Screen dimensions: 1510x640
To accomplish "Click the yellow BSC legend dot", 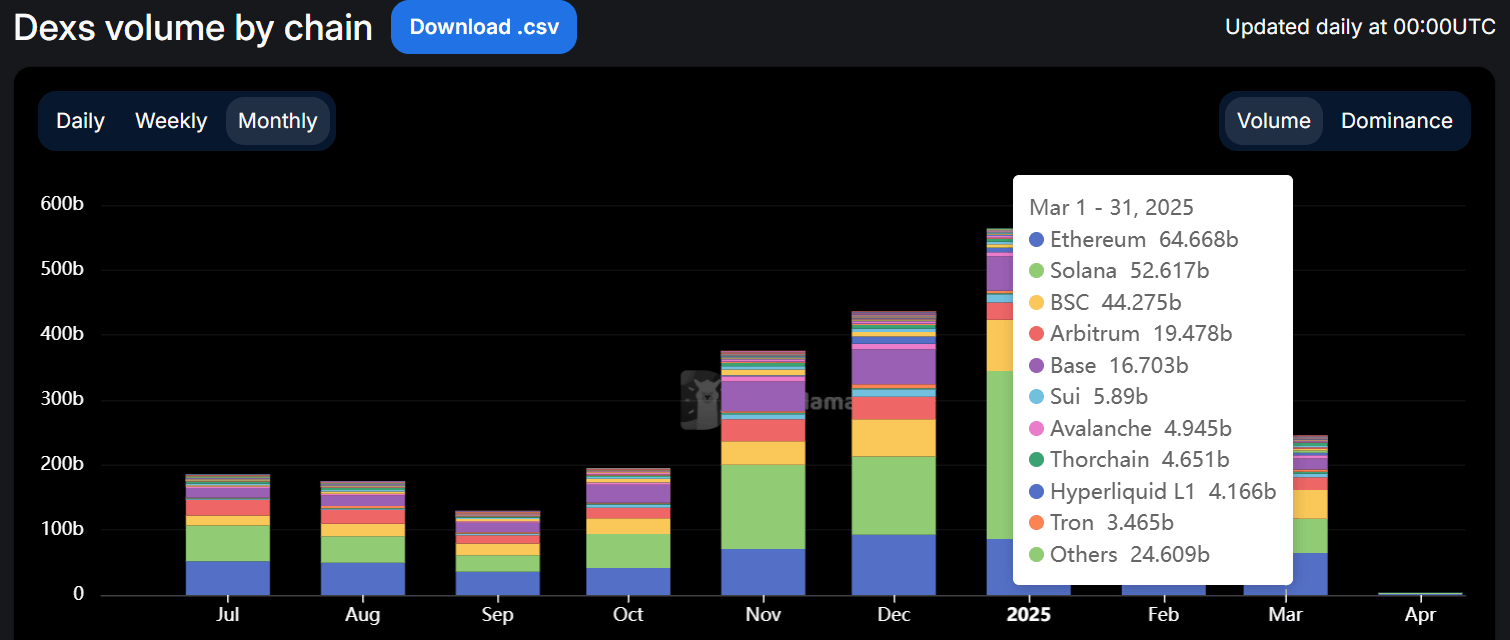I will (1036, 302).
